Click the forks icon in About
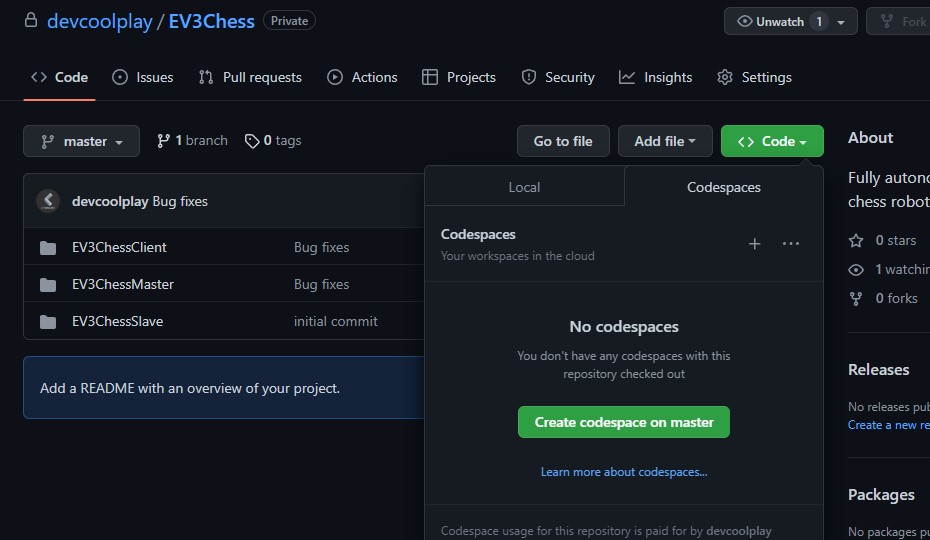Screen dimensions: 930x540 pyautogui.click(x=856, y=298)
